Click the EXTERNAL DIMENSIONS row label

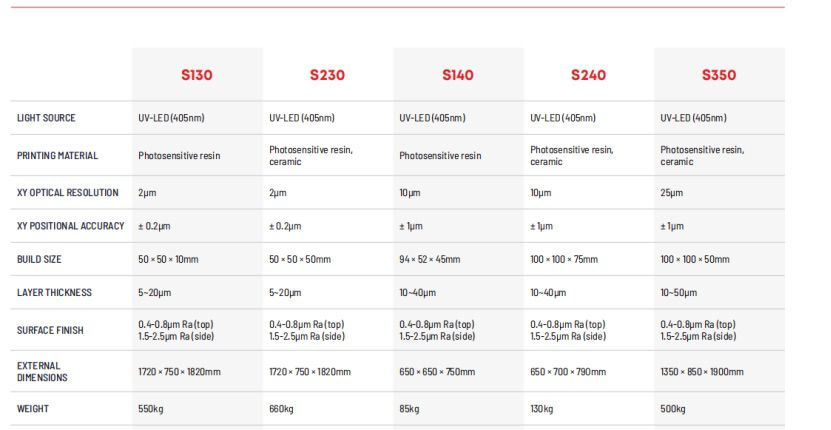[39, 371]
